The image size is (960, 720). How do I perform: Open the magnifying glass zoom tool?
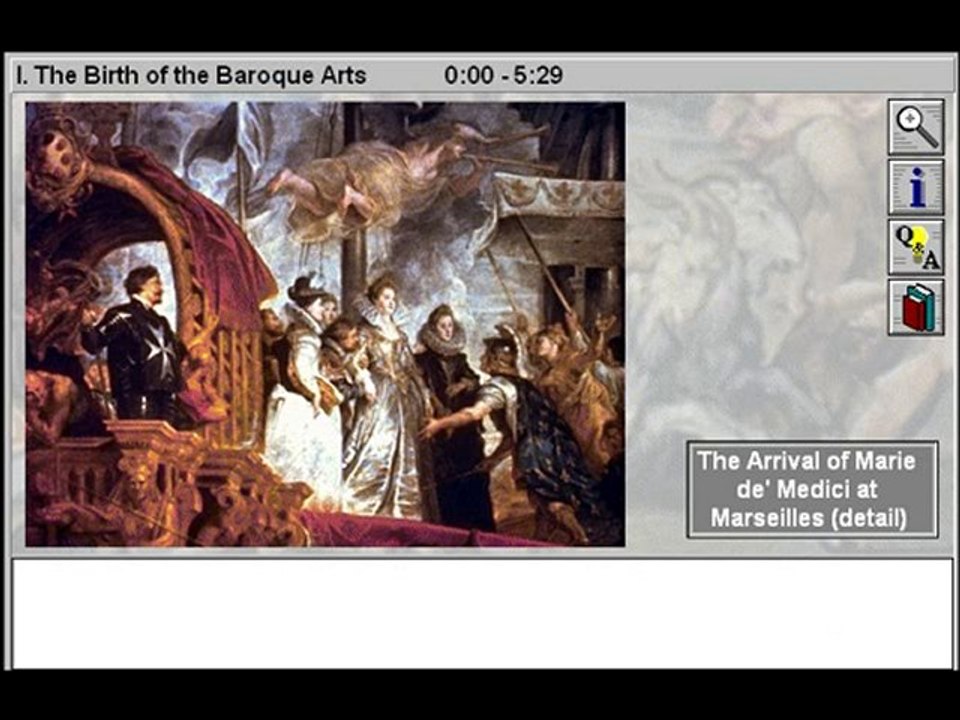point(916,127)
